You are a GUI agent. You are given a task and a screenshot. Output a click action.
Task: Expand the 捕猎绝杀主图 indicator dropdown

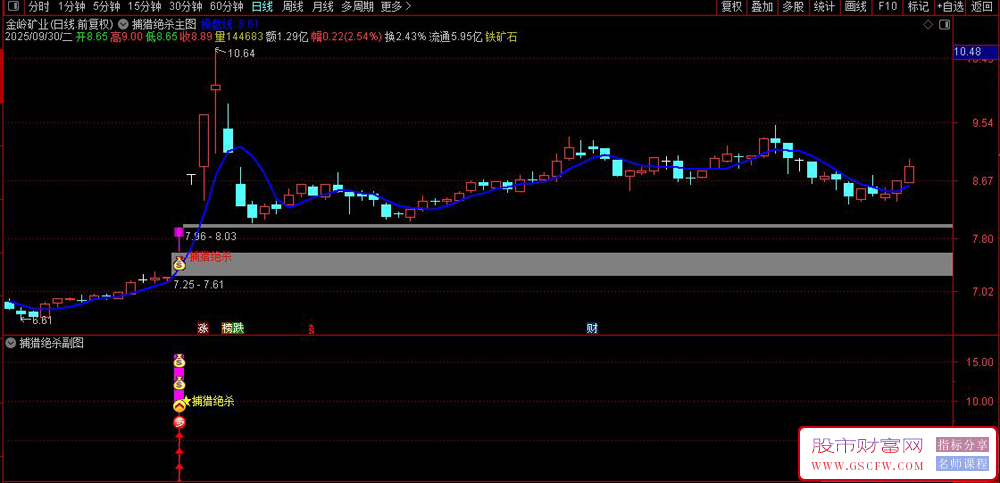coord(124,24)
